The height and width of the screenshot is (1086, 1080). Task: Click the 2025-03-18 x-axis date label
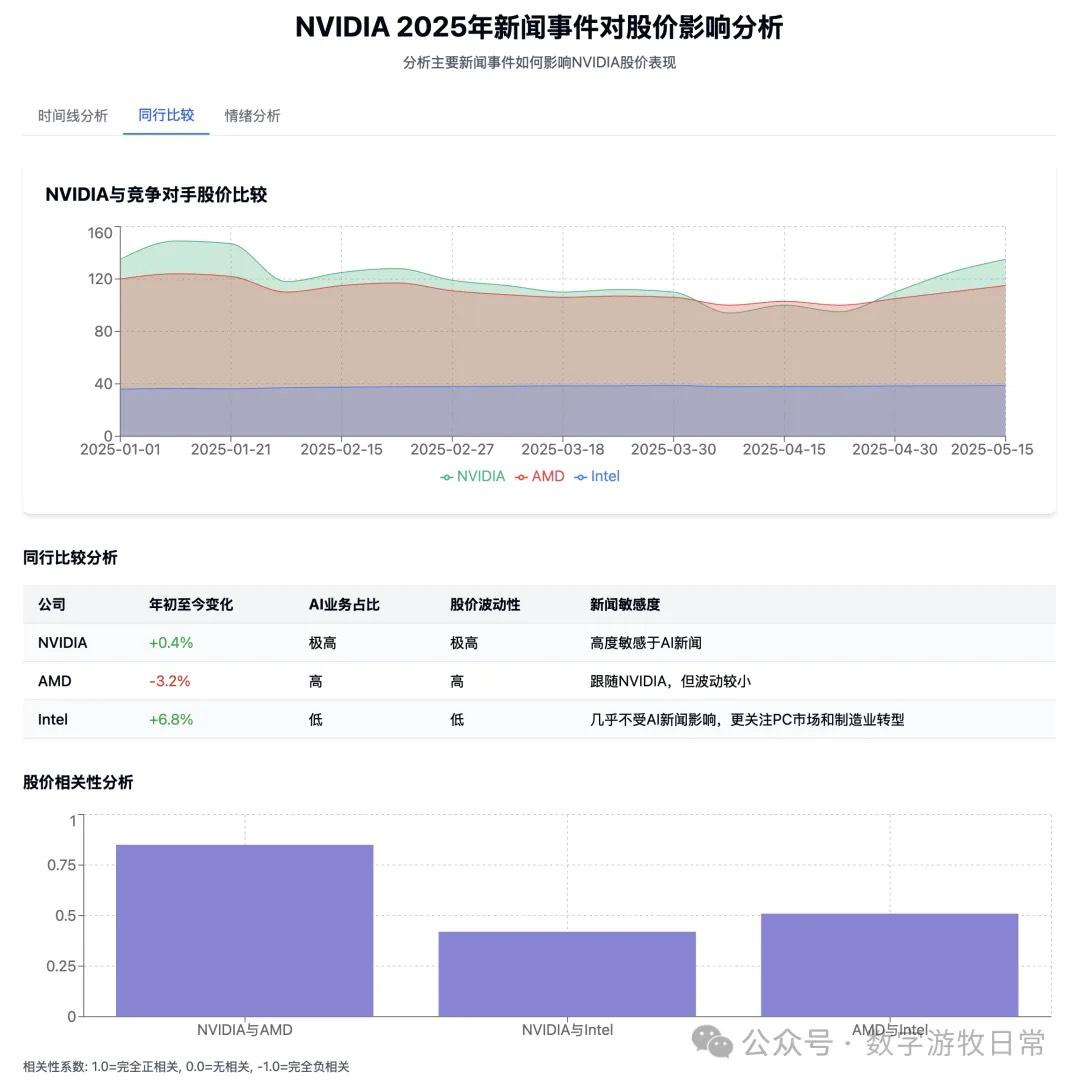point(562,450)
